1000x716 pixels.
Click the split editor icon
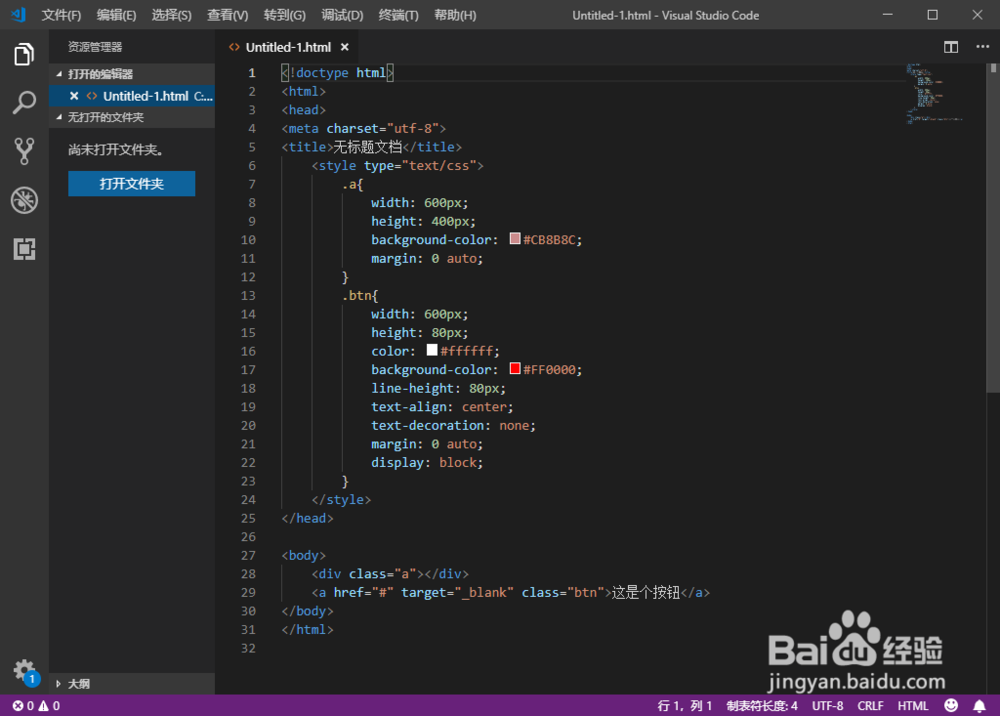point(950,47)
